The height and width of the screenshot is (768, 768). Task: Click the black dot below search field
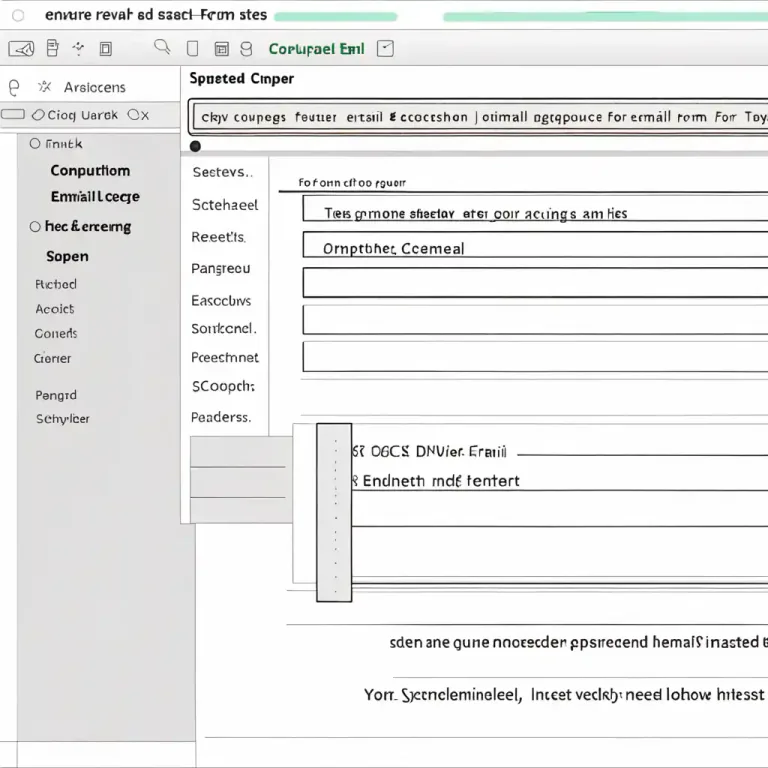[195, 146]
